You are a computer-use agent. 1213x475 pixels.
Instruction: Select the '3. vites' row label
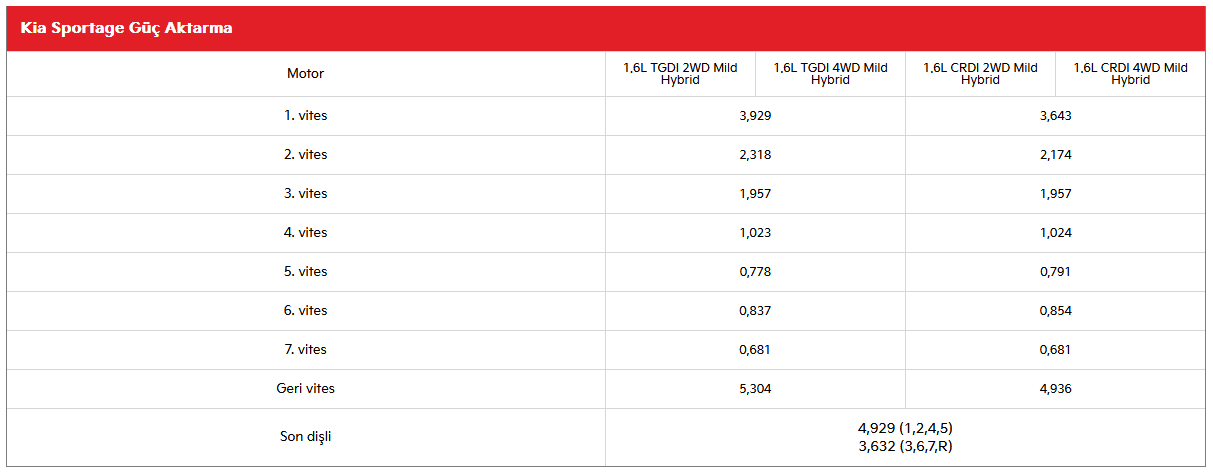point(305,194)
